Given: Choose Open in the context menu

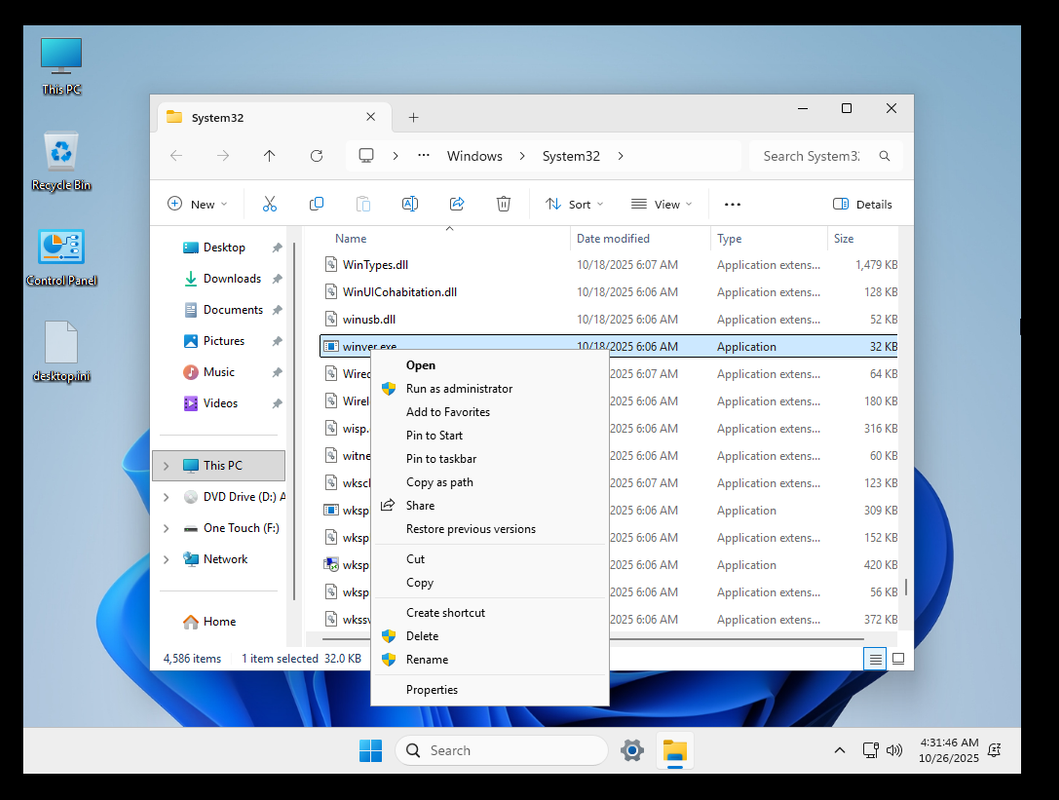Looking at the screenshot, I should pyautogui.click(x=490, y=365).
